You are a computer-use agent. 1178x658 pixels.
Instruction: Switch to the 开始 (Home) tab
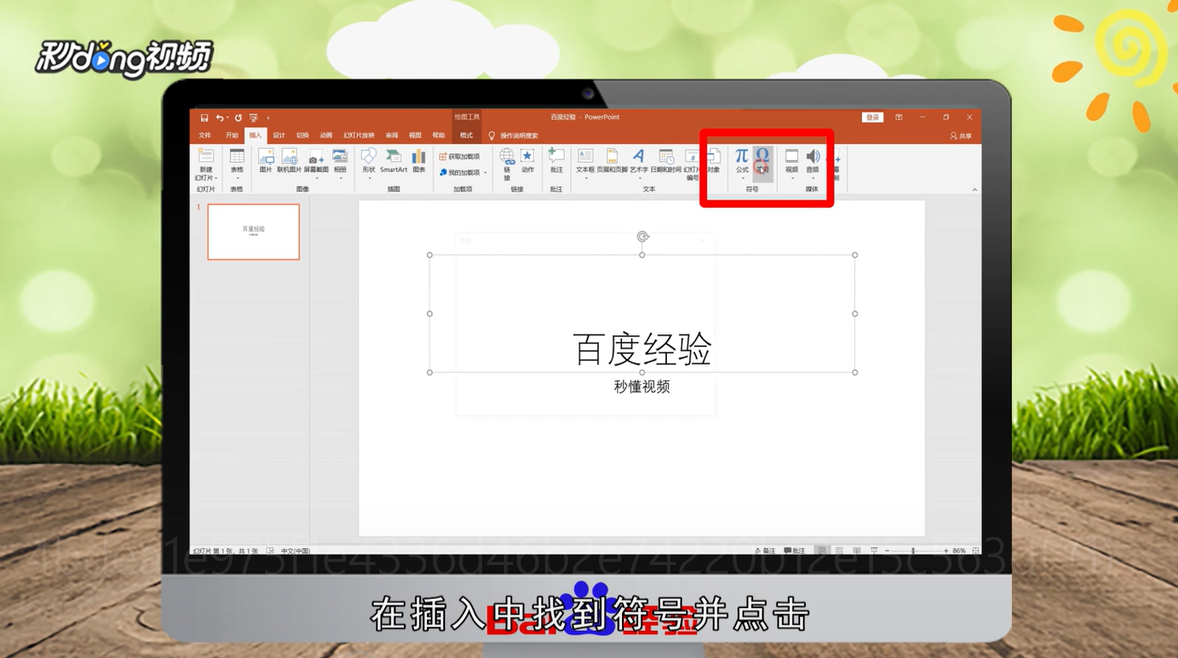tap(232, 136)
